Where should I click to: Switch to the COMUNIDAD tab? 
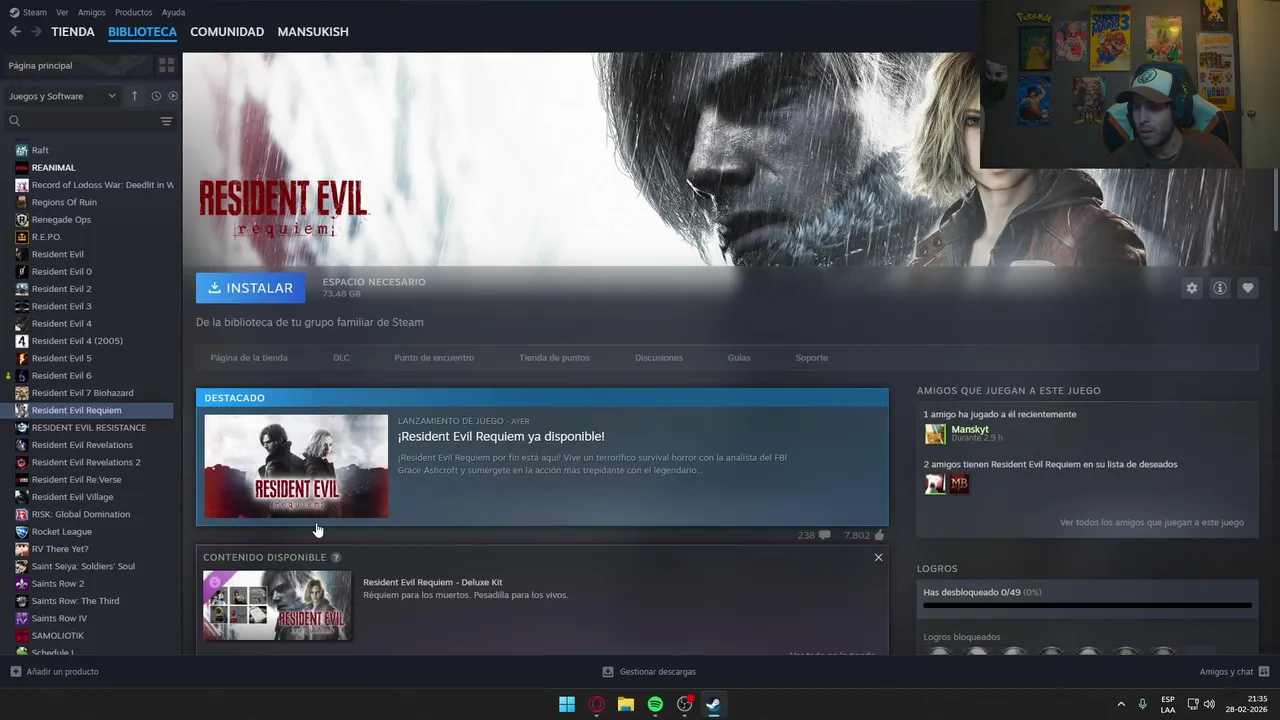227,32
